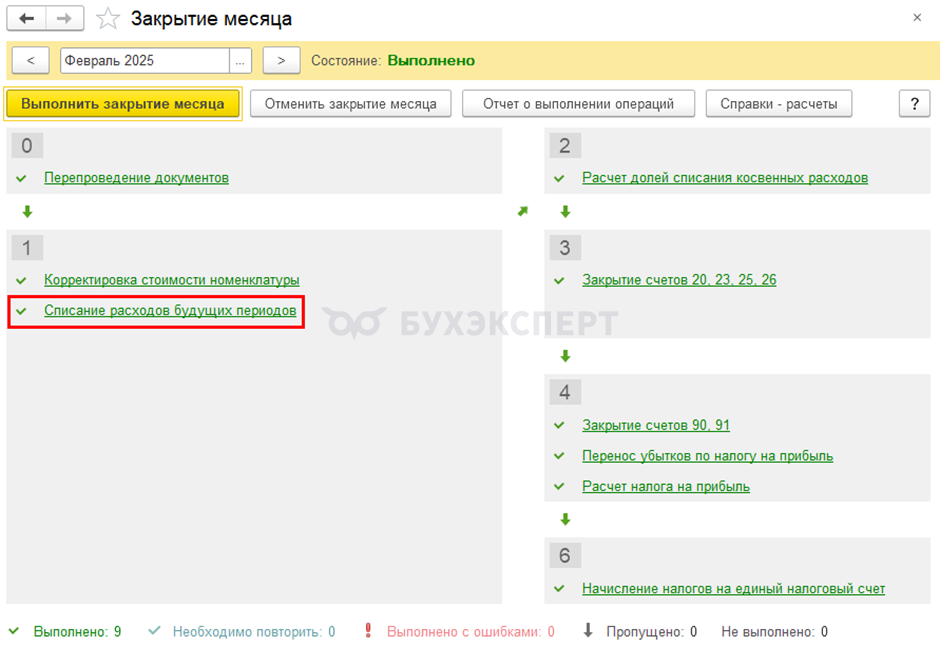
Task: Click checkmark next to Закрытие счетов 20, 23
Action: [559, 281]
